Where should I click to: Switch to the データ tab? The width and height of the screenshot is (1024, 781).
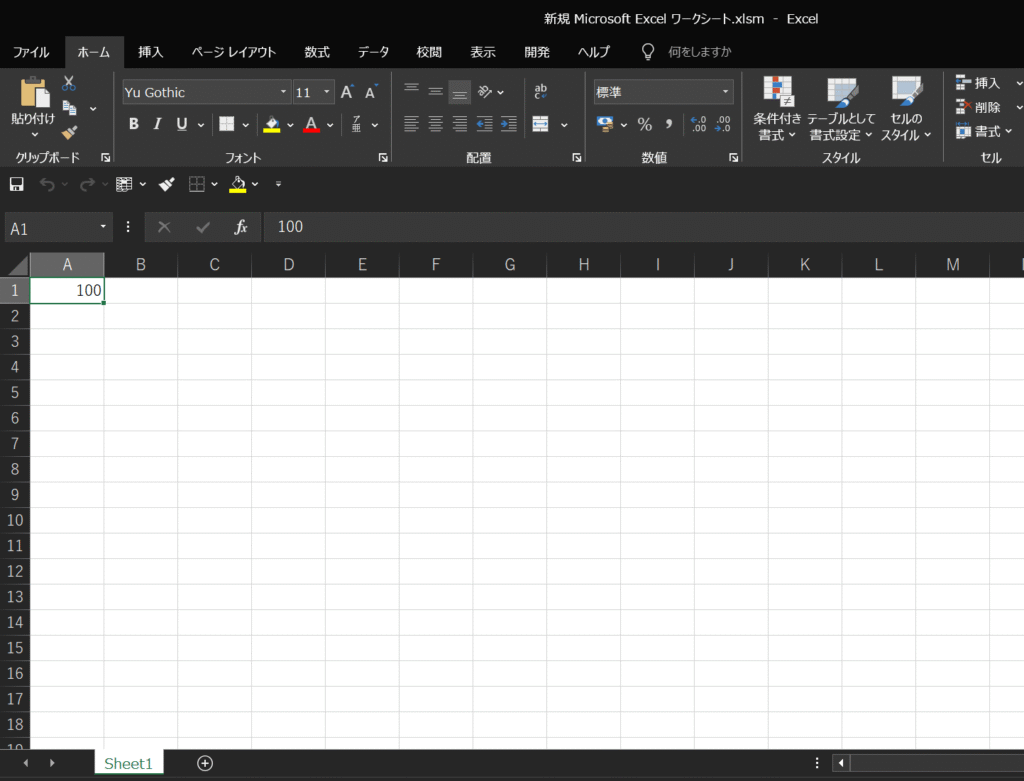(x=373, y=52)
